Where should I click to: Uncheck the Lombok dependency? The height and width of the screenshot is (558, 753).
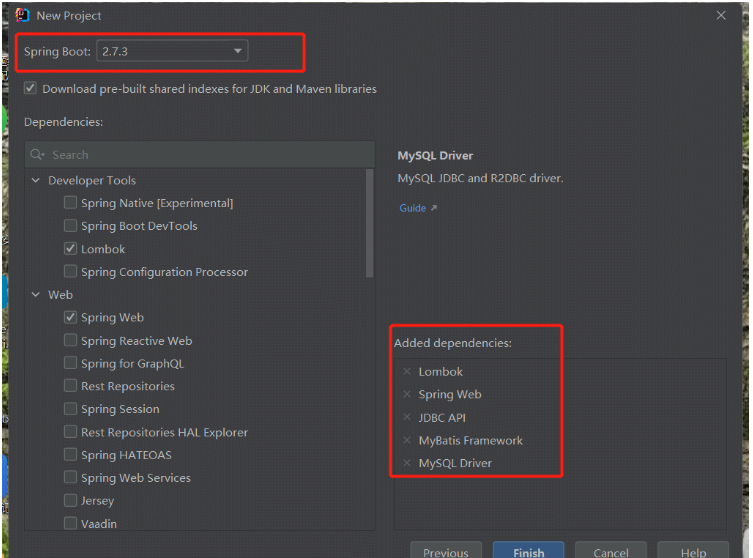click(70, 249)
